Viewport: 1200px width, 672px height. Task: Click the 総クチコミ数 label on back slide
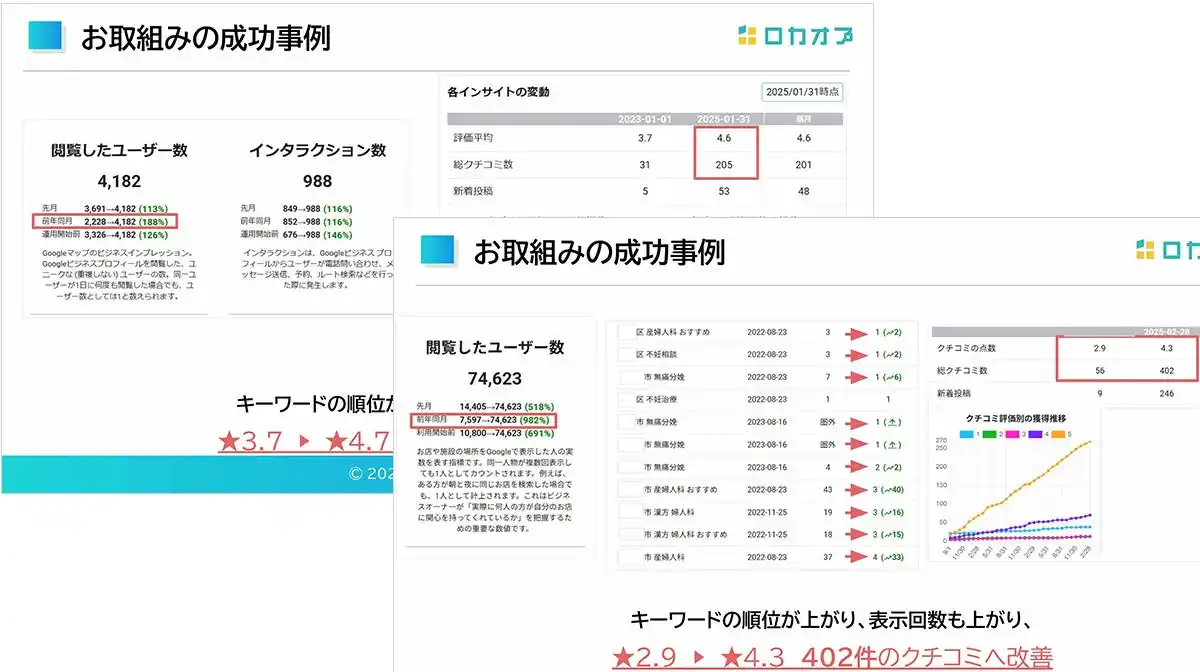pyautogui.click(x=483, y=164)
